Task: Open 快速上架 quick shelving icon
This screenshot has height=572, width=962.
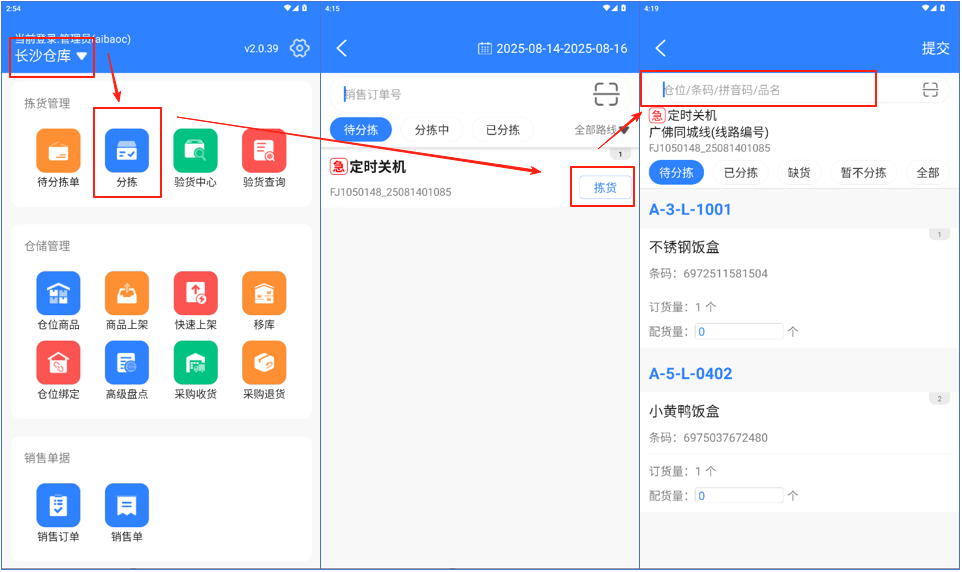Action: click(x=195, y=293)
